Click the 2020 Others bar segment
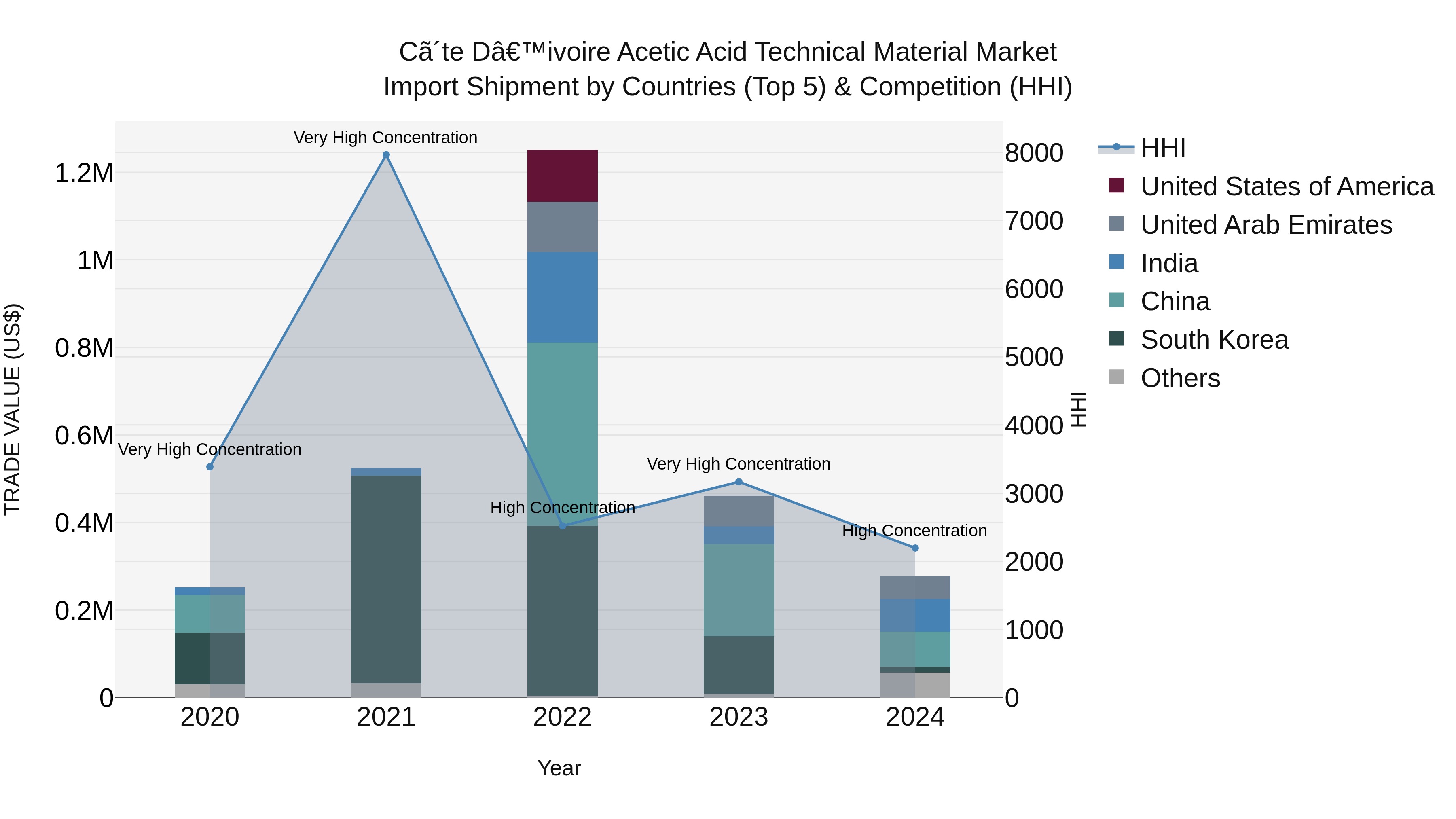1456x819 pixels. [210, 691]
